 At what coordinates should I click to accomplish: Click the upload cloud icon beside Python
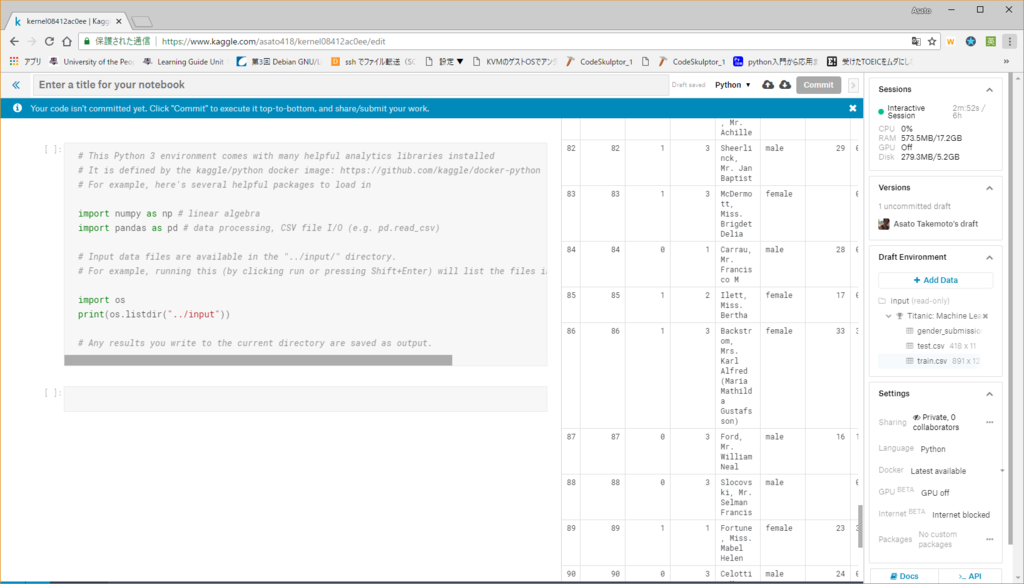click(x=768, y=85)
